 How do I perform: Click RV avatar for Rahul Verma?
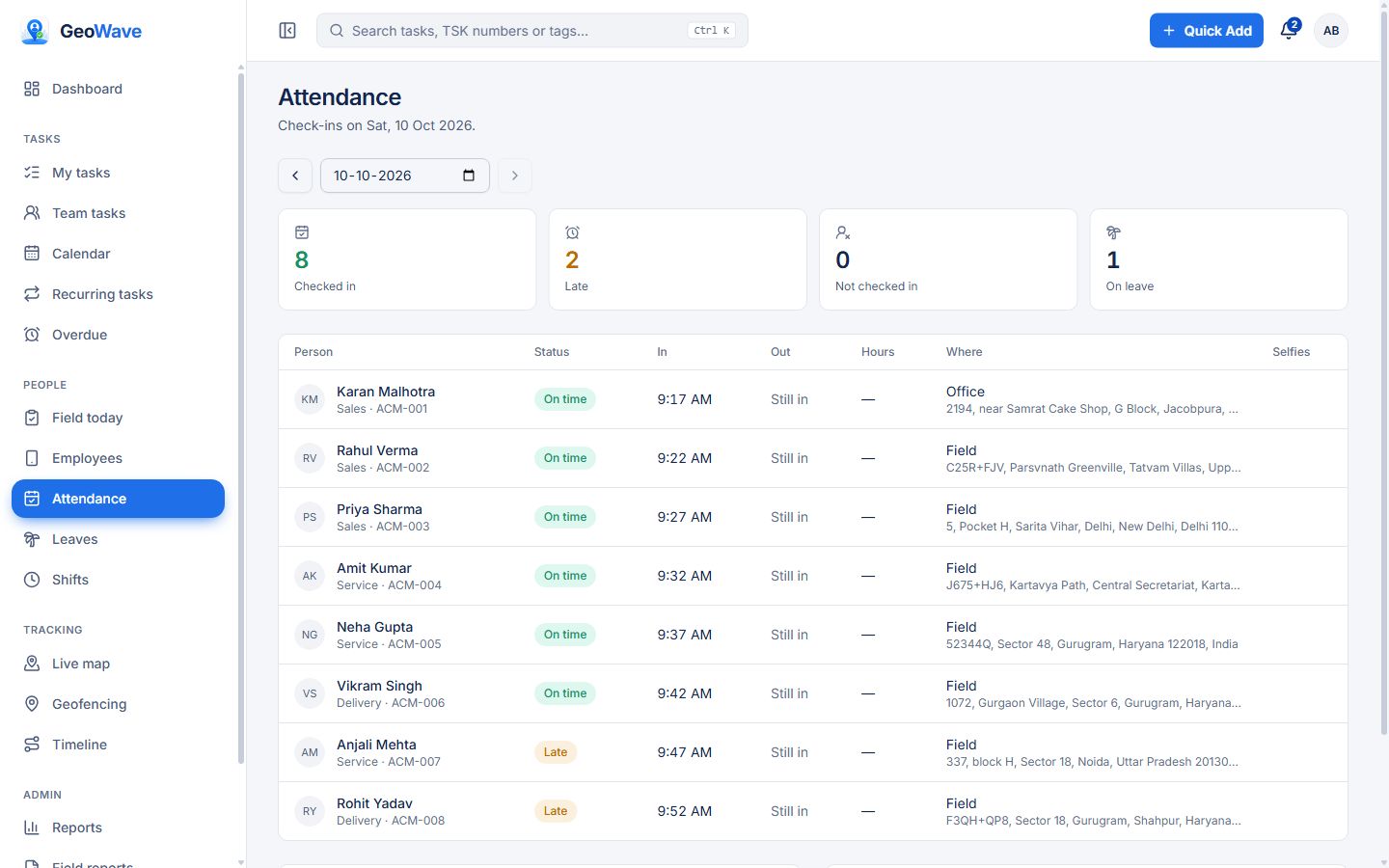pos(310,458)
